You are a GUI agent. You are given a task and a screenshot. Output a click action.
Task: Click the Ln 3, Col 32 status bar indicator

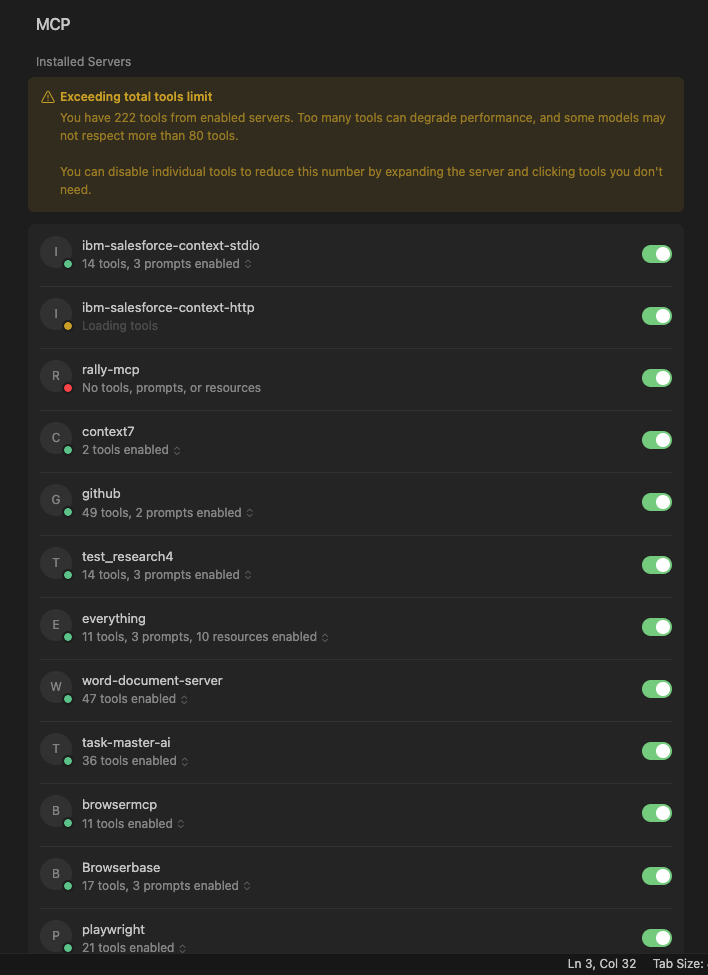[602, 964]
